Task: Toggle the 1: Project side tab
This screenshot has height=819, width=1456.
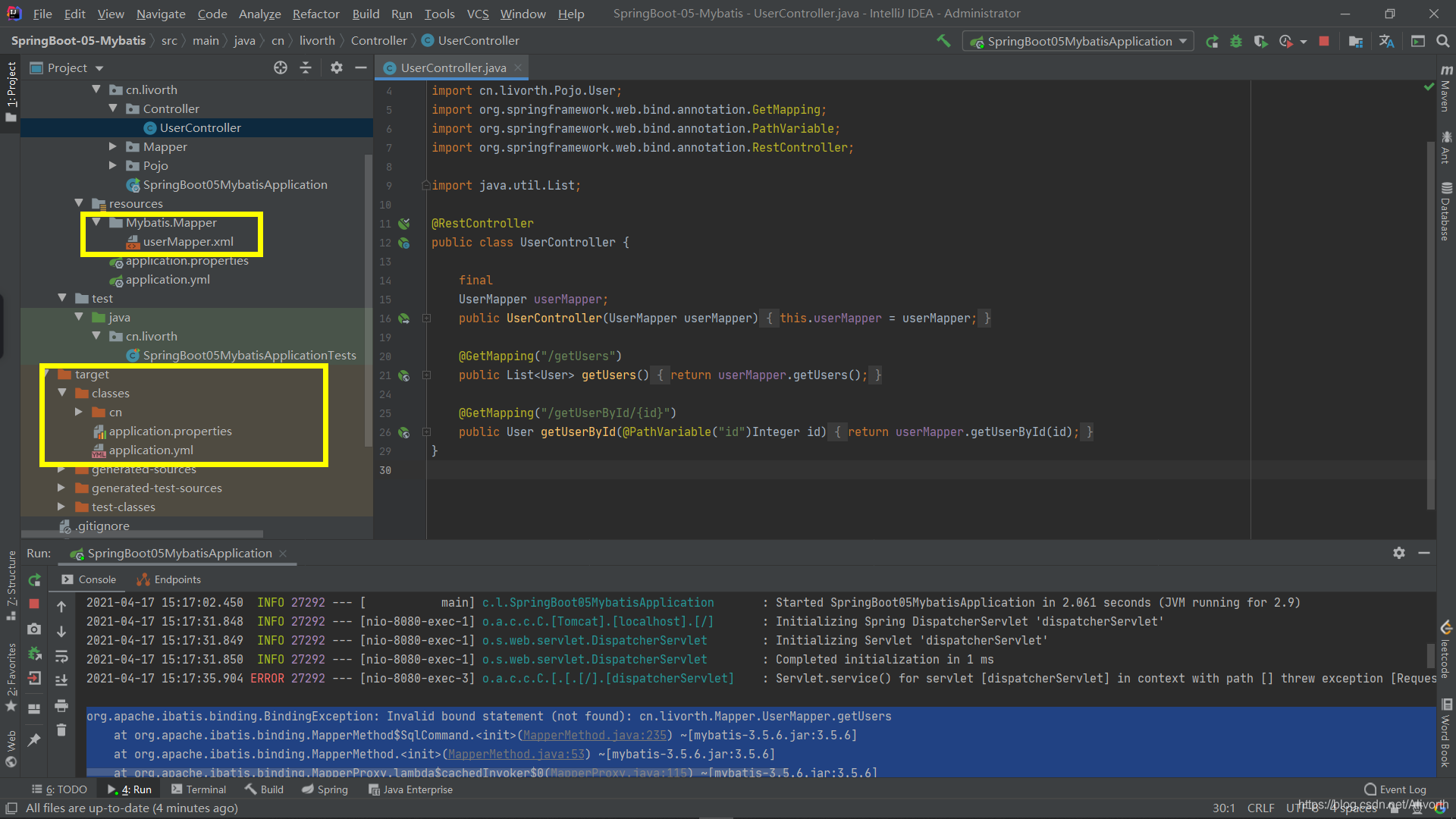Action: pyautogui.click(x=11, y=91)
